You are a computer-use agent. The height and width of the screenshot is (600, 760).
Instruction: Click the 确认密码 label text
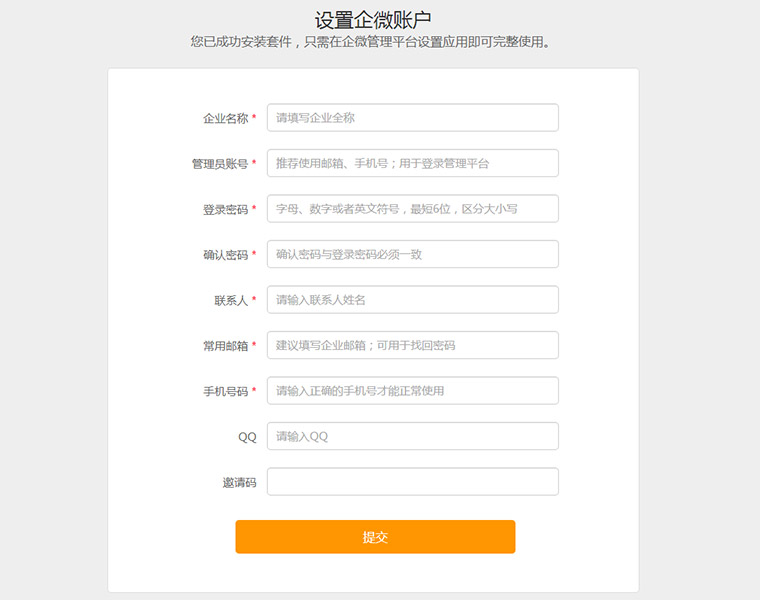[x=225, y=255]
